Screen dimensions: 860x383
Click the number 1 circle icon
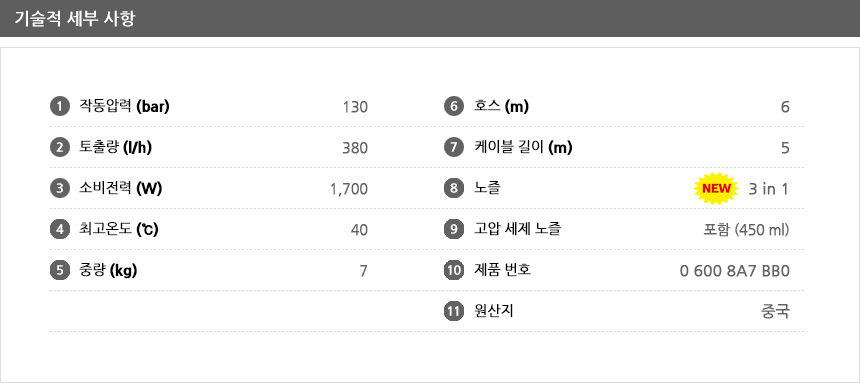coord(60,106)
